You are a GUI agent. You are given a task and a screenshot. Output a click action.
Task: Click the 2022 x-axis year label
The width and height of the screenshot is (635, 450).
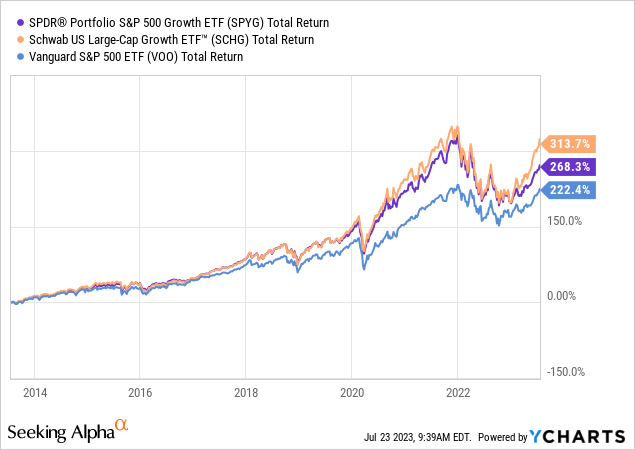(x=458, y=393)
